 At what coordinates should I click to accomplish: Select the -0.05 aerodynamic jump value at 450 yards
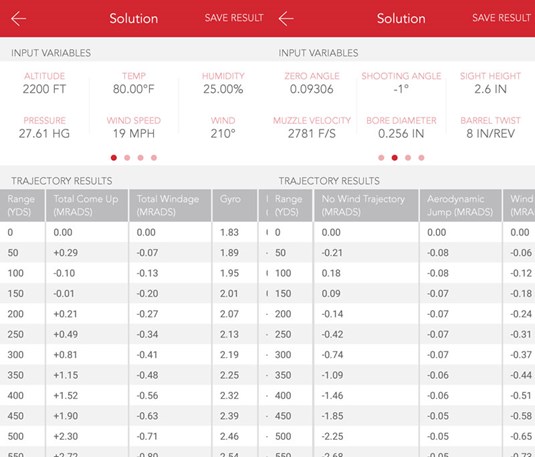[438, 416]
